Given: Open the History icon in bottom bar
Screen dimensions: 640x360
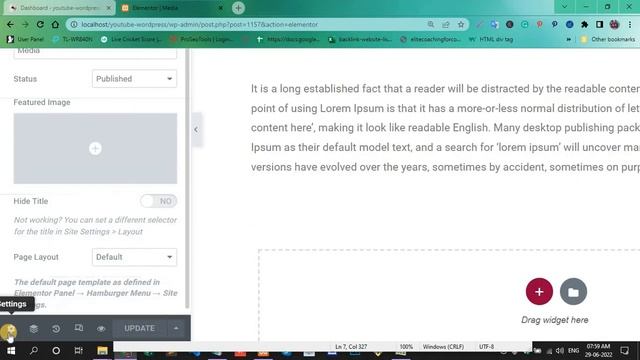Looking at the screenshot, I should click(x=56, y=329).
